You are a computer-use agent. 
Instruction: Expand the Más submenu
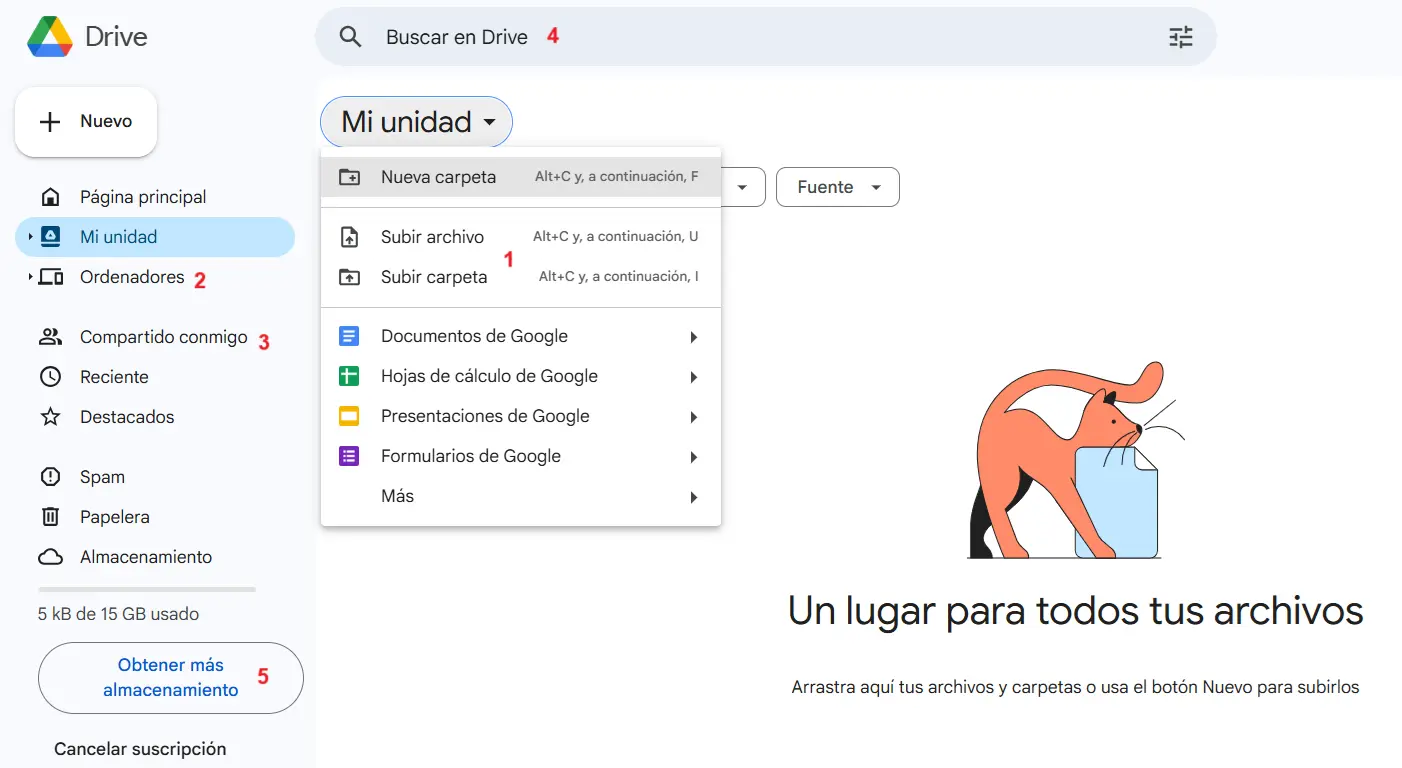tap(397, 495)
